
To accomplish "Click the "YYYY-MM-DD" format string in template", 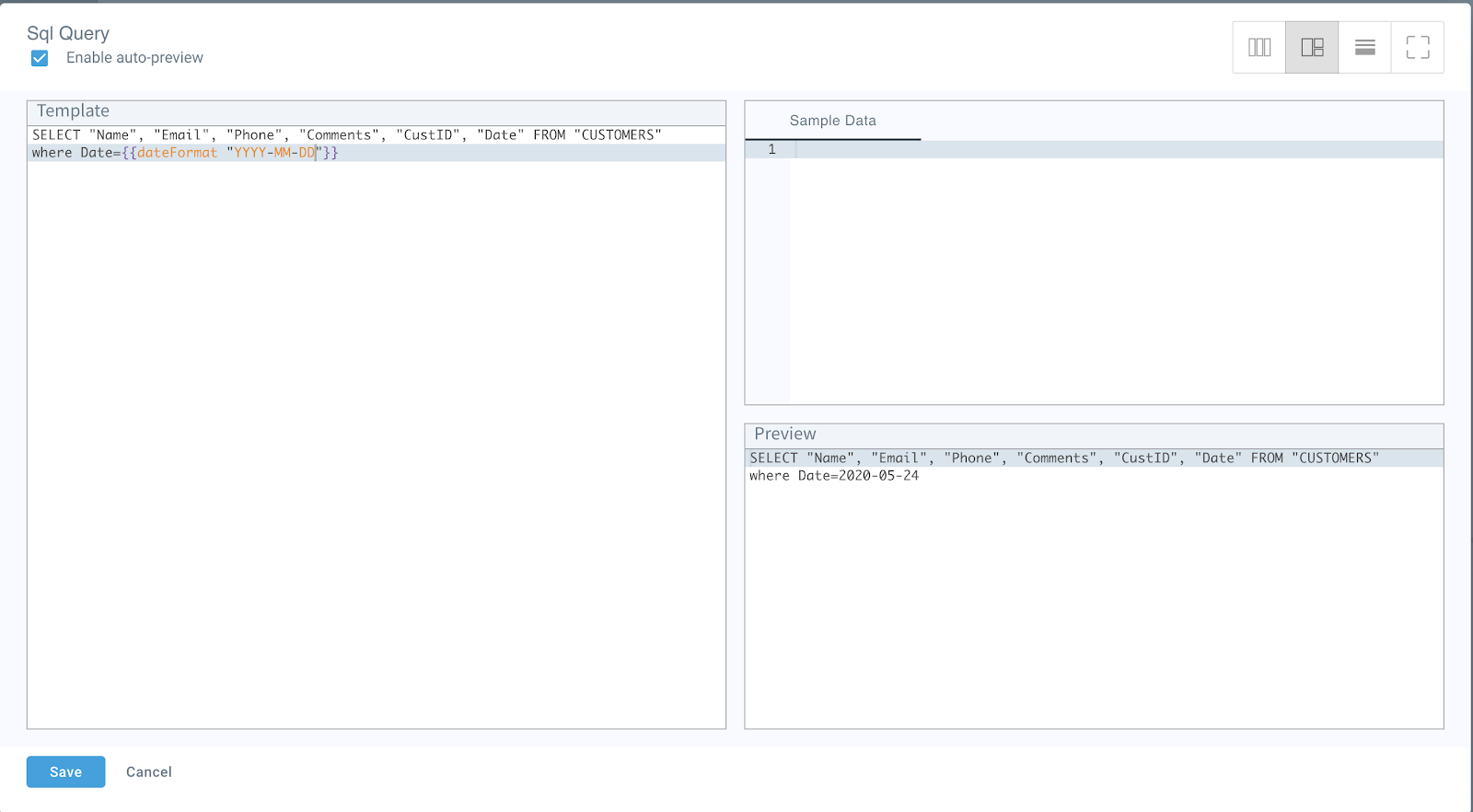I will tap(274, 153).
